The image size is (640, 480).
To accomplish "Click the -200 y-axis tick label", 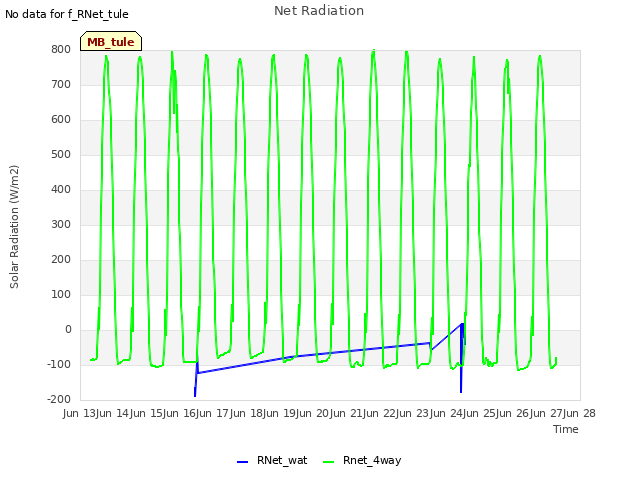I will tap(59, 399).
